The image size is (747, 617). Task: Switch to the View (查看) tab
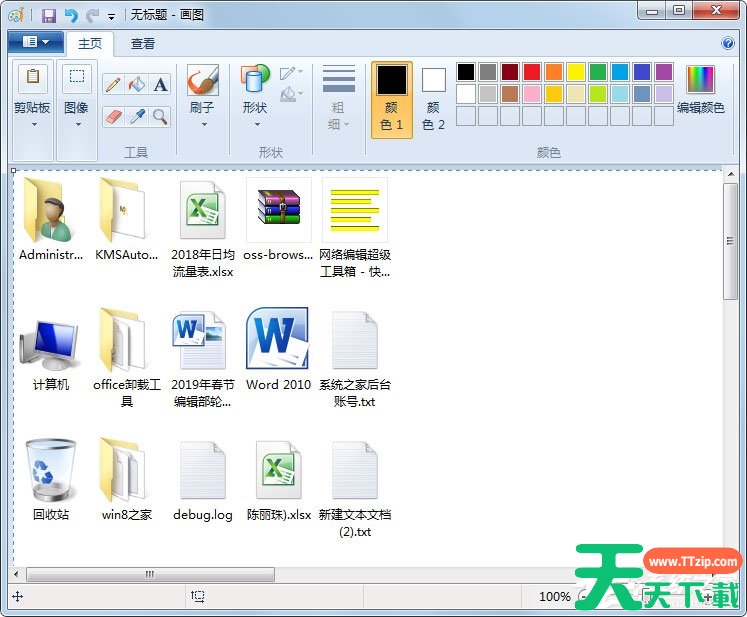pyautogui.click(x=143, y=44)
